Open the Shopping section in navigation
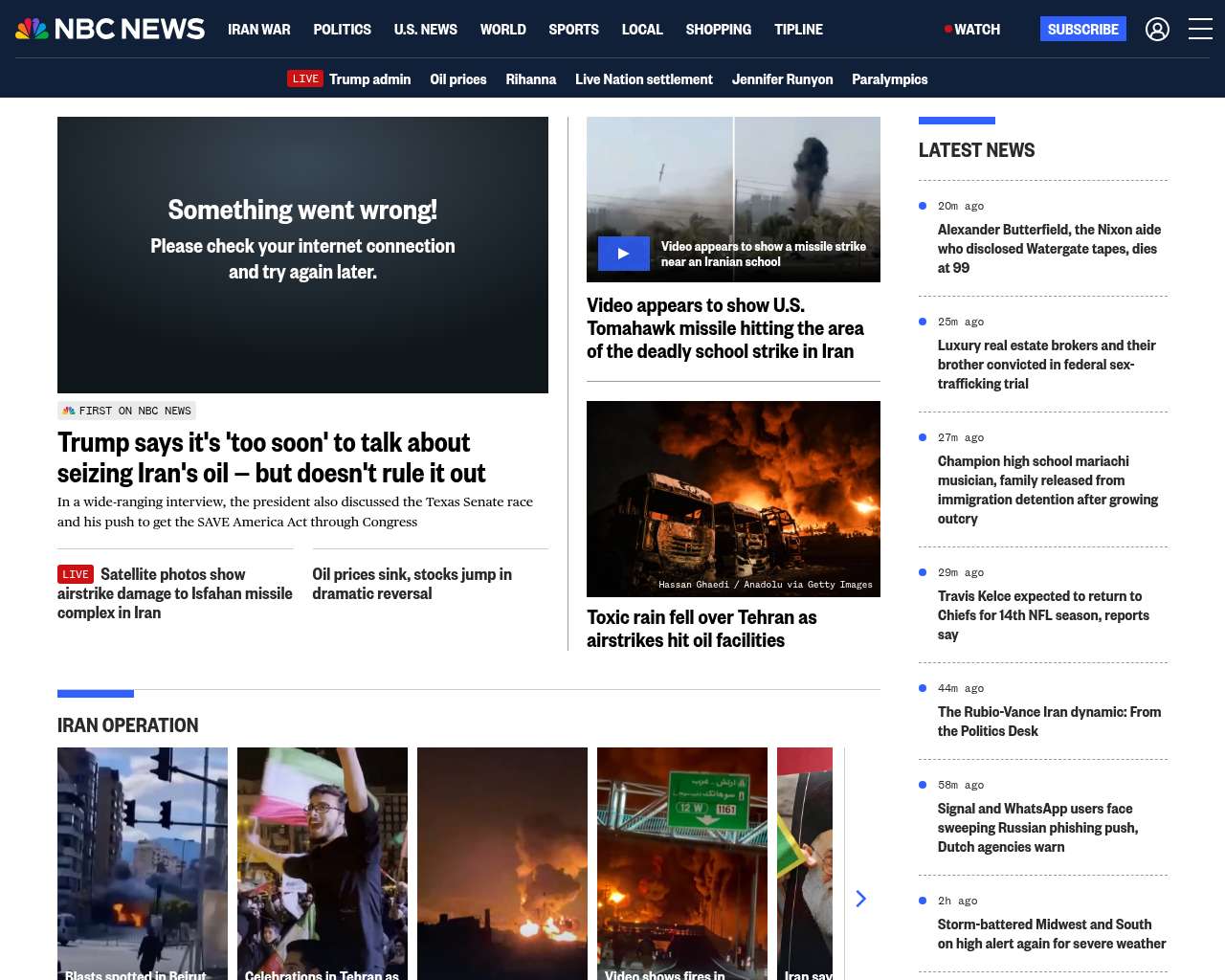This screenshot has width=1225, height=980. point(718,30)
